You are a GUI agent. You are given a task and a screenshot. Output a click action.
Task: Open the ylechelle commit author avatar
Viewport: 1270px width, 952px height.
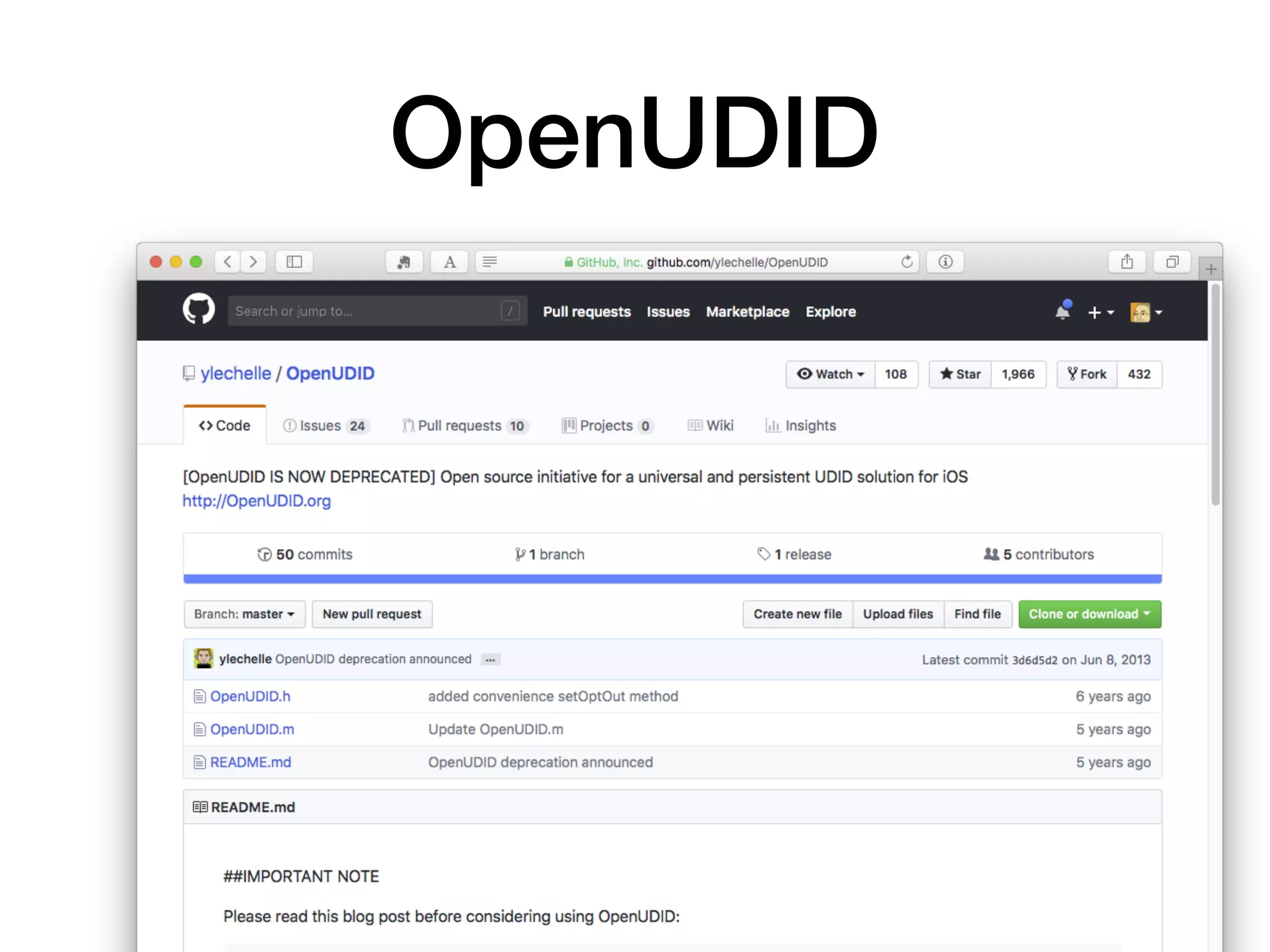[x=203, y=659]
